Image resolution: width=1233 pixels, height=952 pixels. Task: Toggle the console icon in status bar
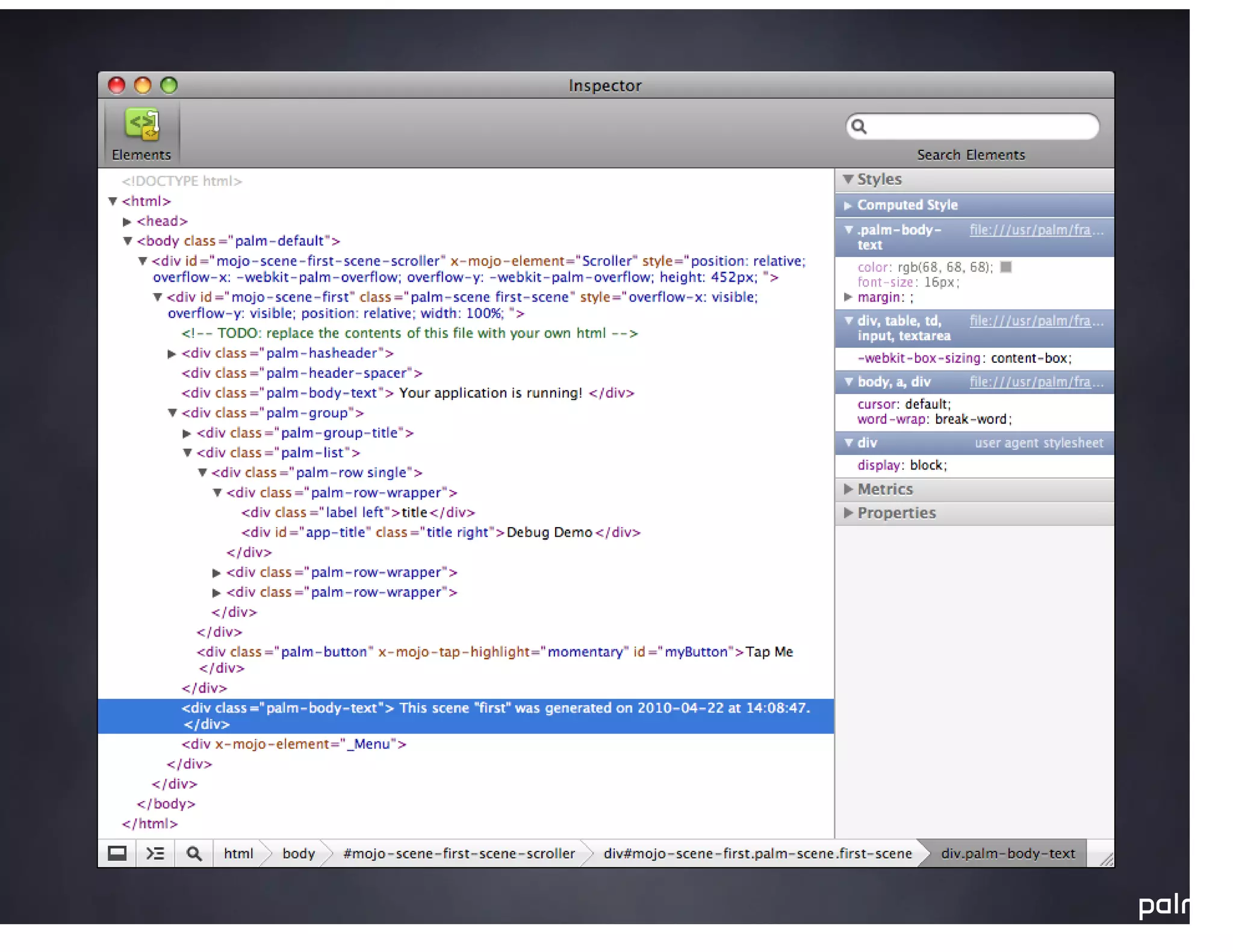155,853
